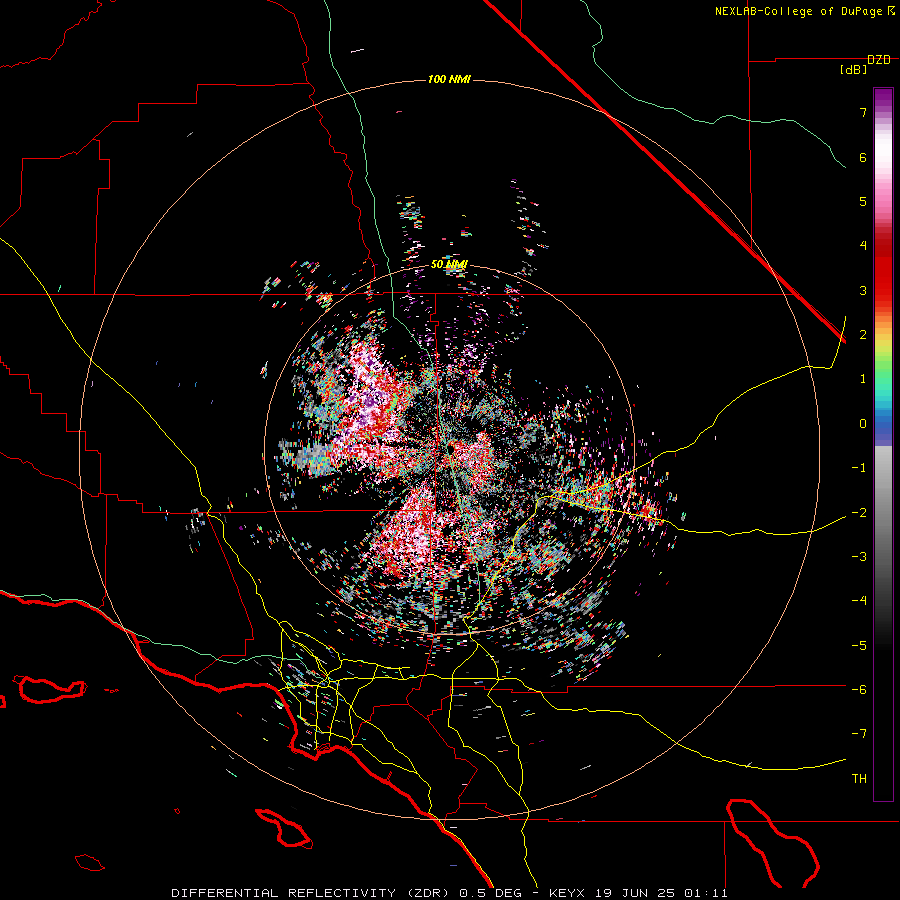This screenshot has height=900, width=900.
Task: Click the 19 JUN 25 date in the caption
Action: click(x=634, y=893)
